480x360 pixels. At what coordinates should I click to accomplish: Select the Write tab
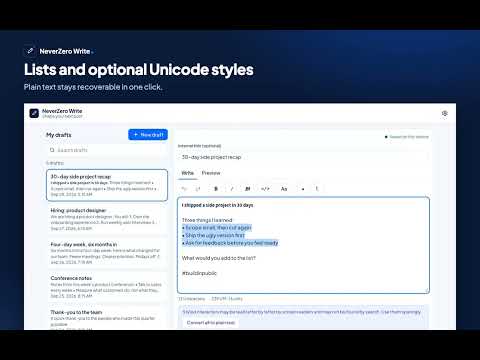point(188,173)
